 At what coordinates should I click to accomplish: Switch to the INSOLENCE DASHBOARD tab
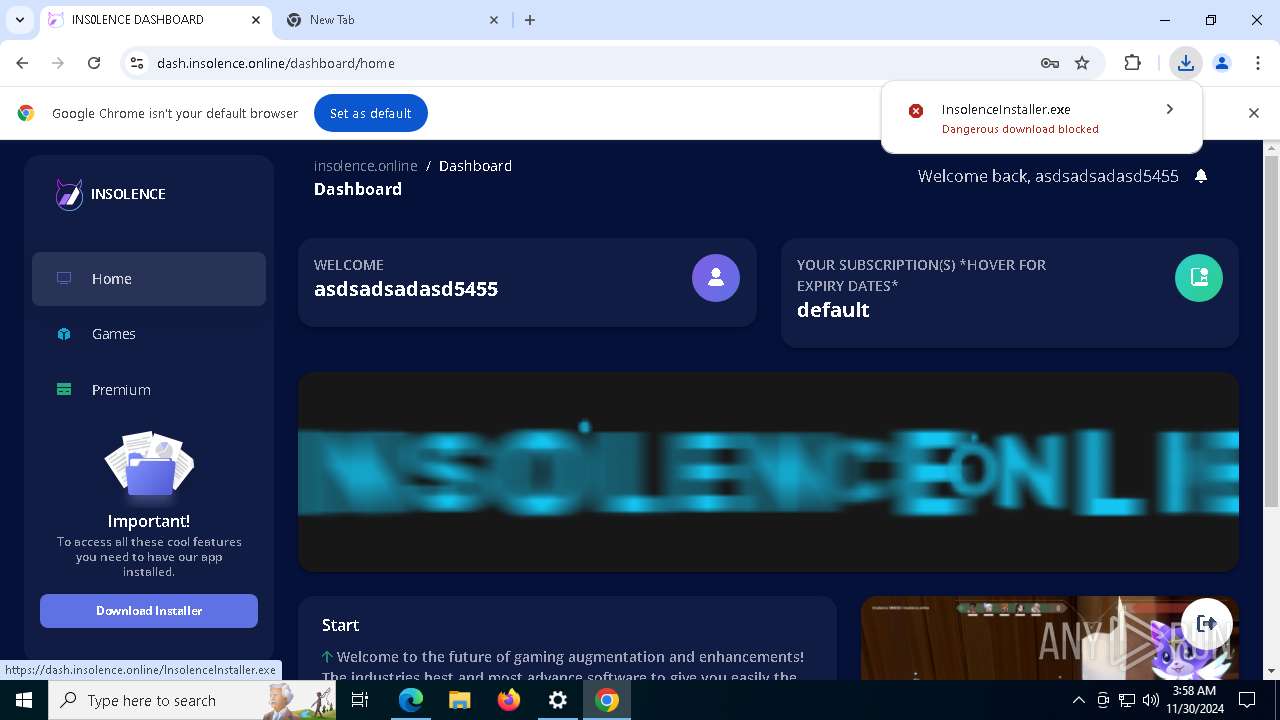(155, 20)
